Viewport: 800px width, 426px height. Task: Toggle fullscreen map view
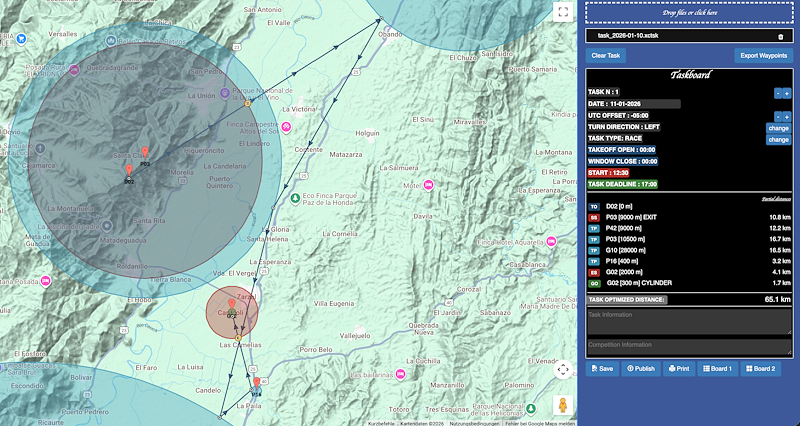tap(563, 13)
